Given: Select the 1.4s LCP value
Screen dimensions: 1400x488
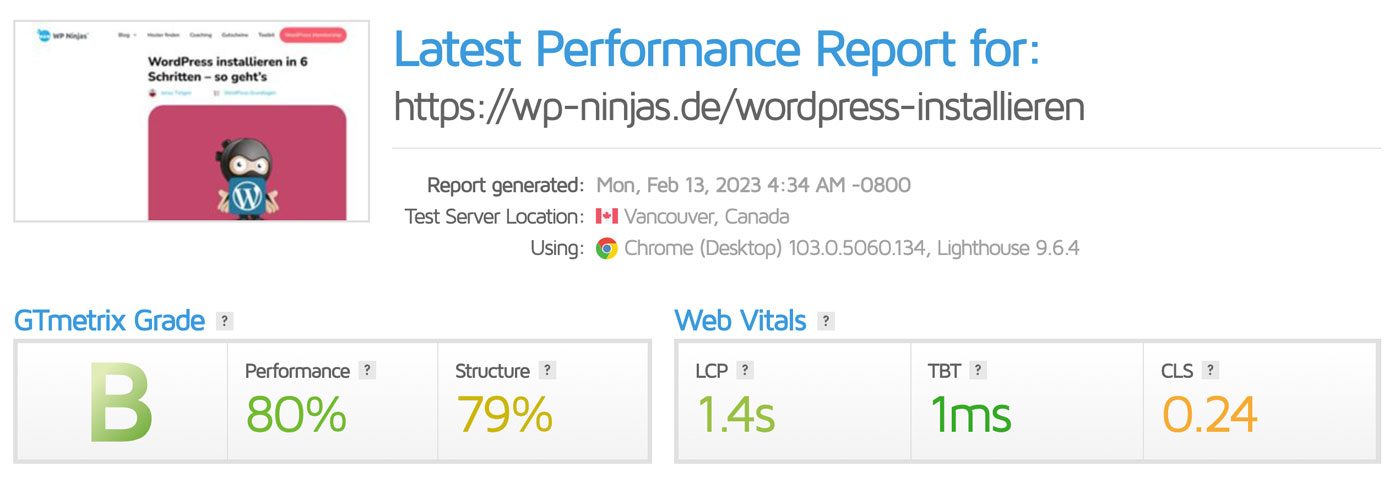Looking at the screenshot, I should [735, 414].
